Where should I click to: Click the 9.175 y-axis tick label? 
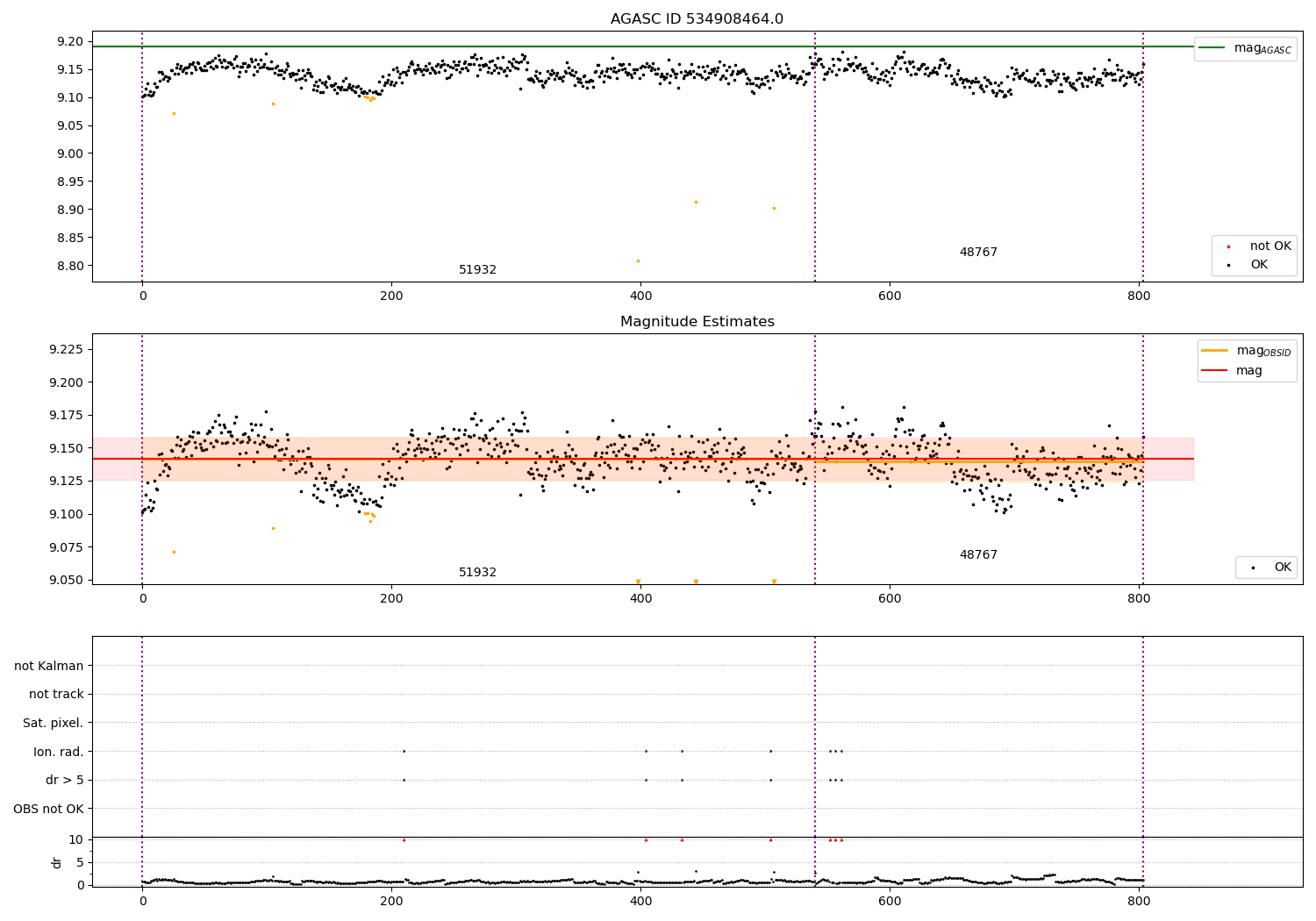coord(66,415)
